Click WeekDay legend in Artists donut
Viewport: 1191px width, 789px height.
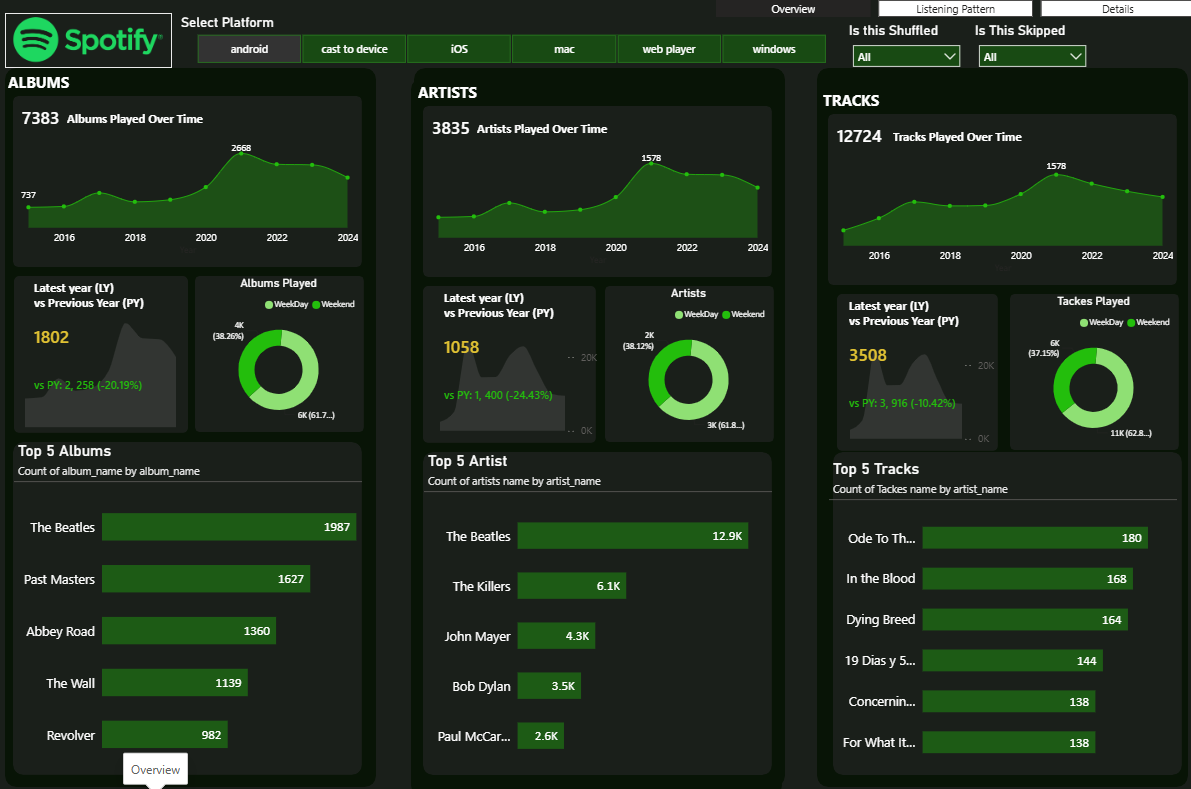697,314
